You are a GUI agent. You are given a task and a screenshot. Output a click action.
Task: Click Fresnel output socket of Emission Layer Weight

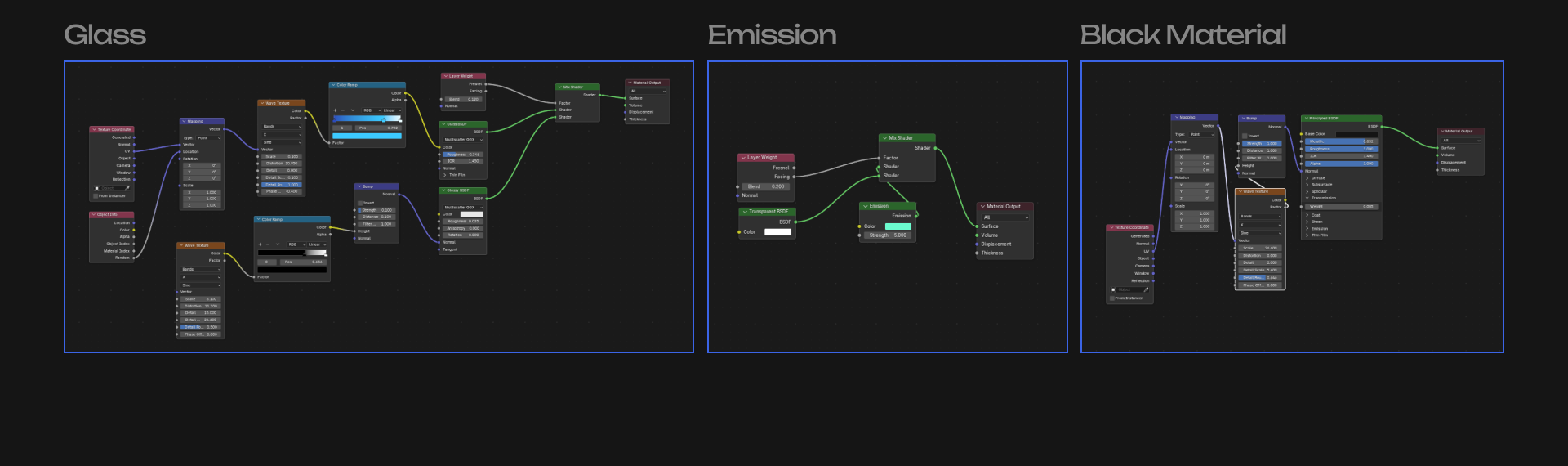794,168
